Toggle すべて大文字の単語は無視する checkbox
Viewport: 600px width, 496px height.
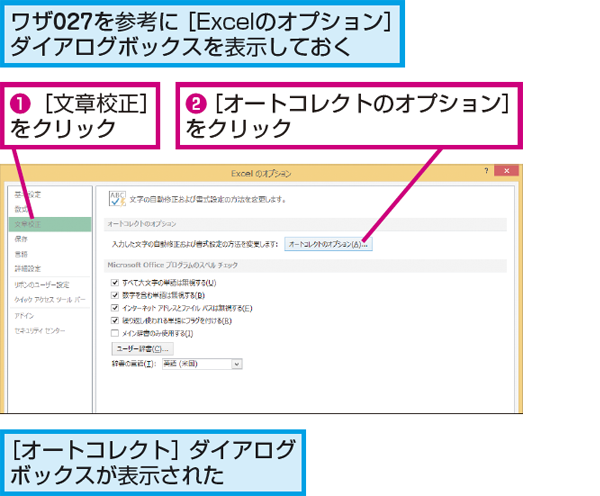click(115, 282)
